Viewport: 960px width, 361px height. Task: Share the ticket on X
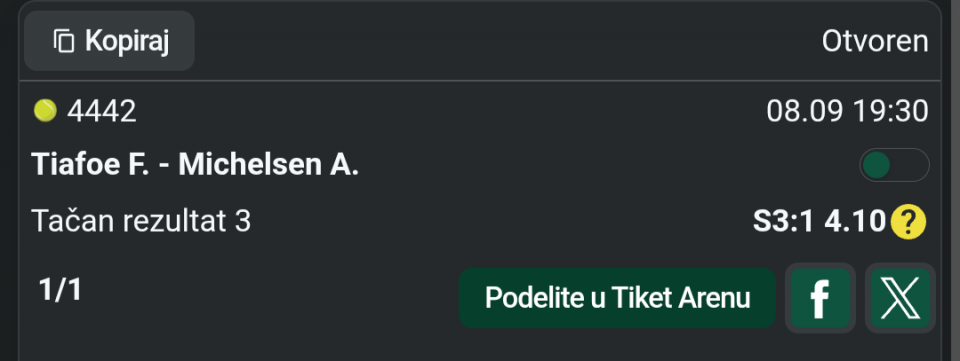click(x=900, y=298)
